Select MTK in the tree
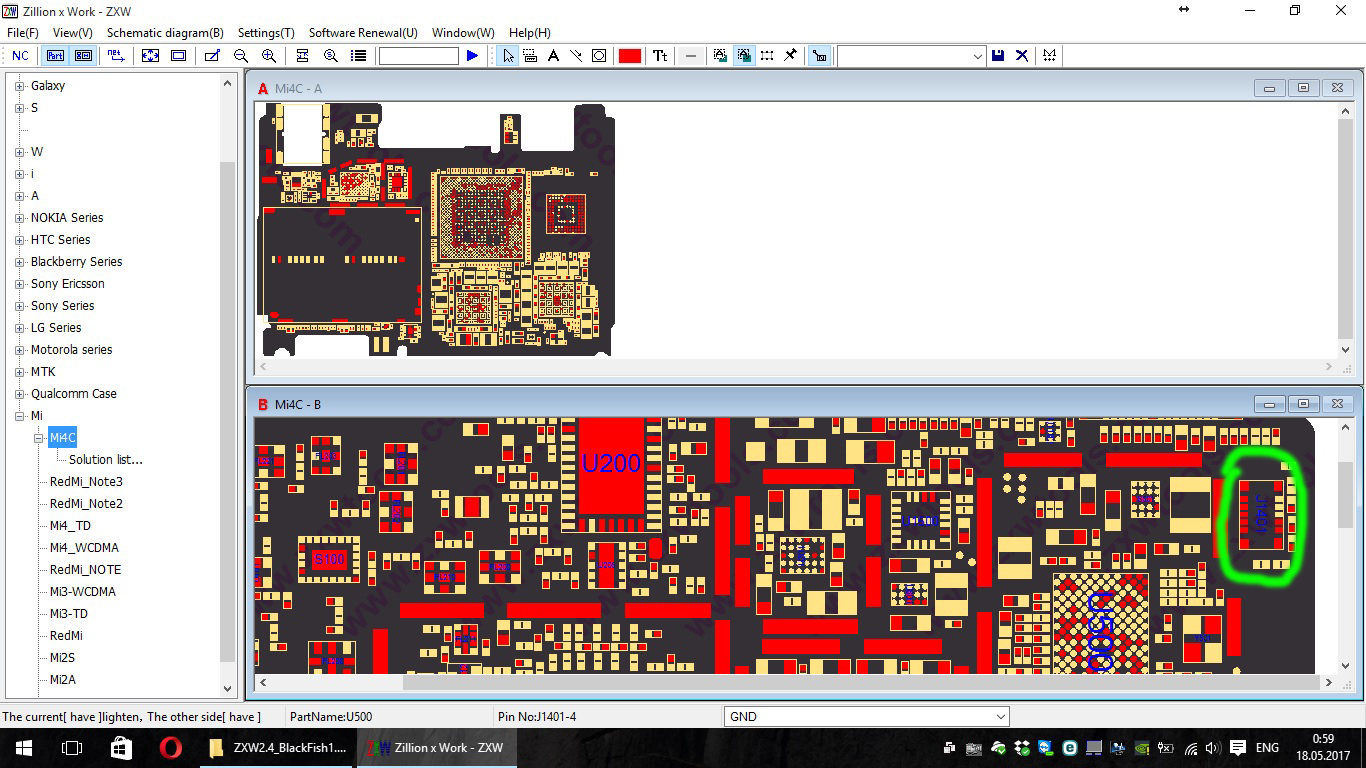Screen dimensions: 1366x768 (x=43, y=372)
